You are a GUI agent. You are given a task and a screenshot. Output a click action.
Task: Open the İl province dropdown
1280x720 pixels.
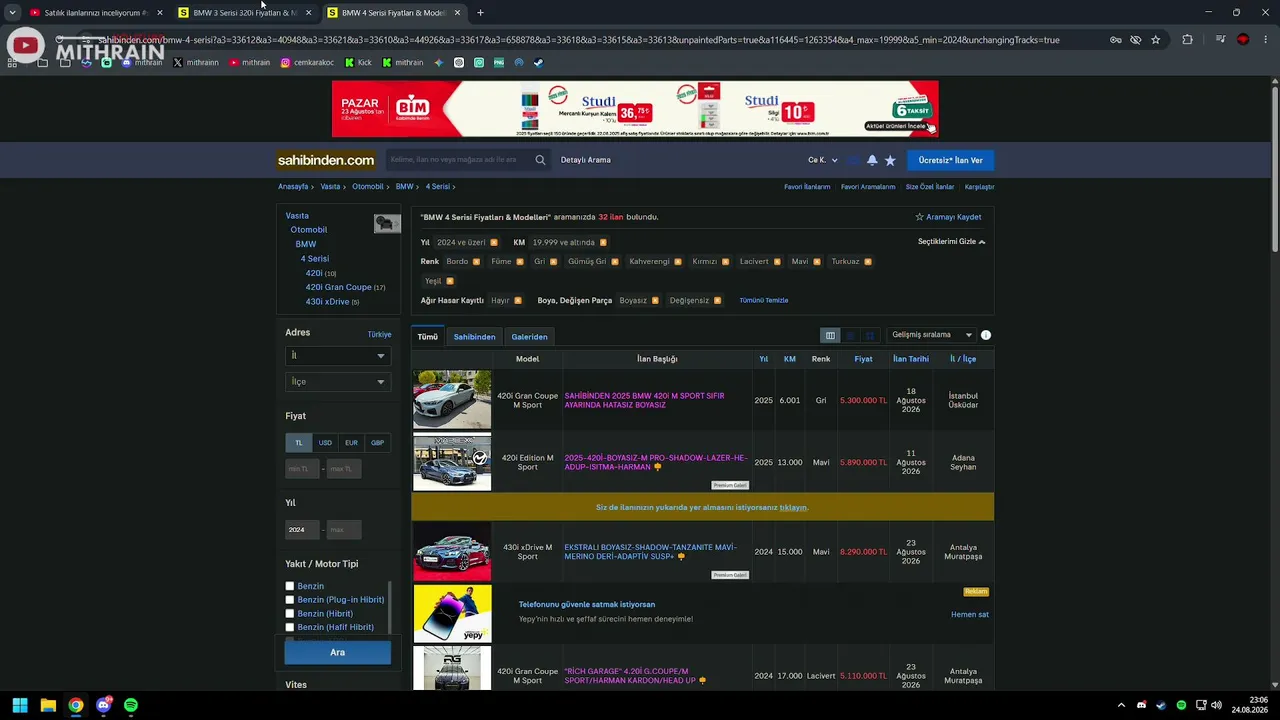point(337,355)
